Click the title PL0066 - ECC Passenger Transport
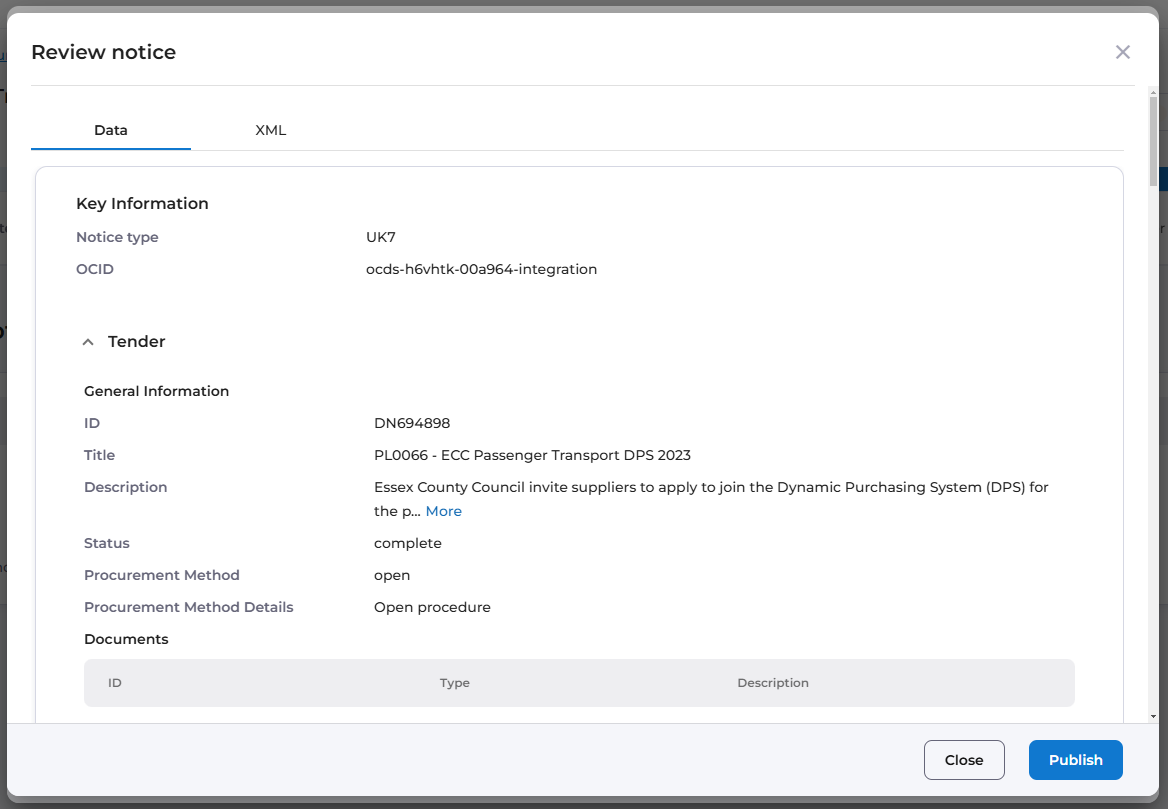 tap(532, 455)
